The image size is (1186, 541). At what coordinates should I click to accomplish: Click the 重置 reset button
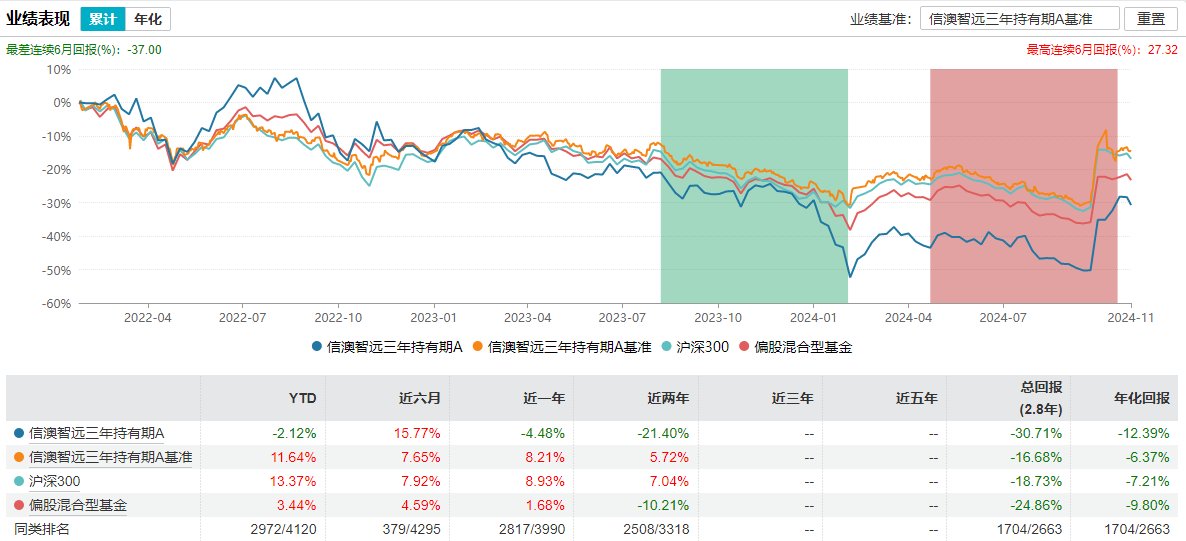(x=1151, y=19)
